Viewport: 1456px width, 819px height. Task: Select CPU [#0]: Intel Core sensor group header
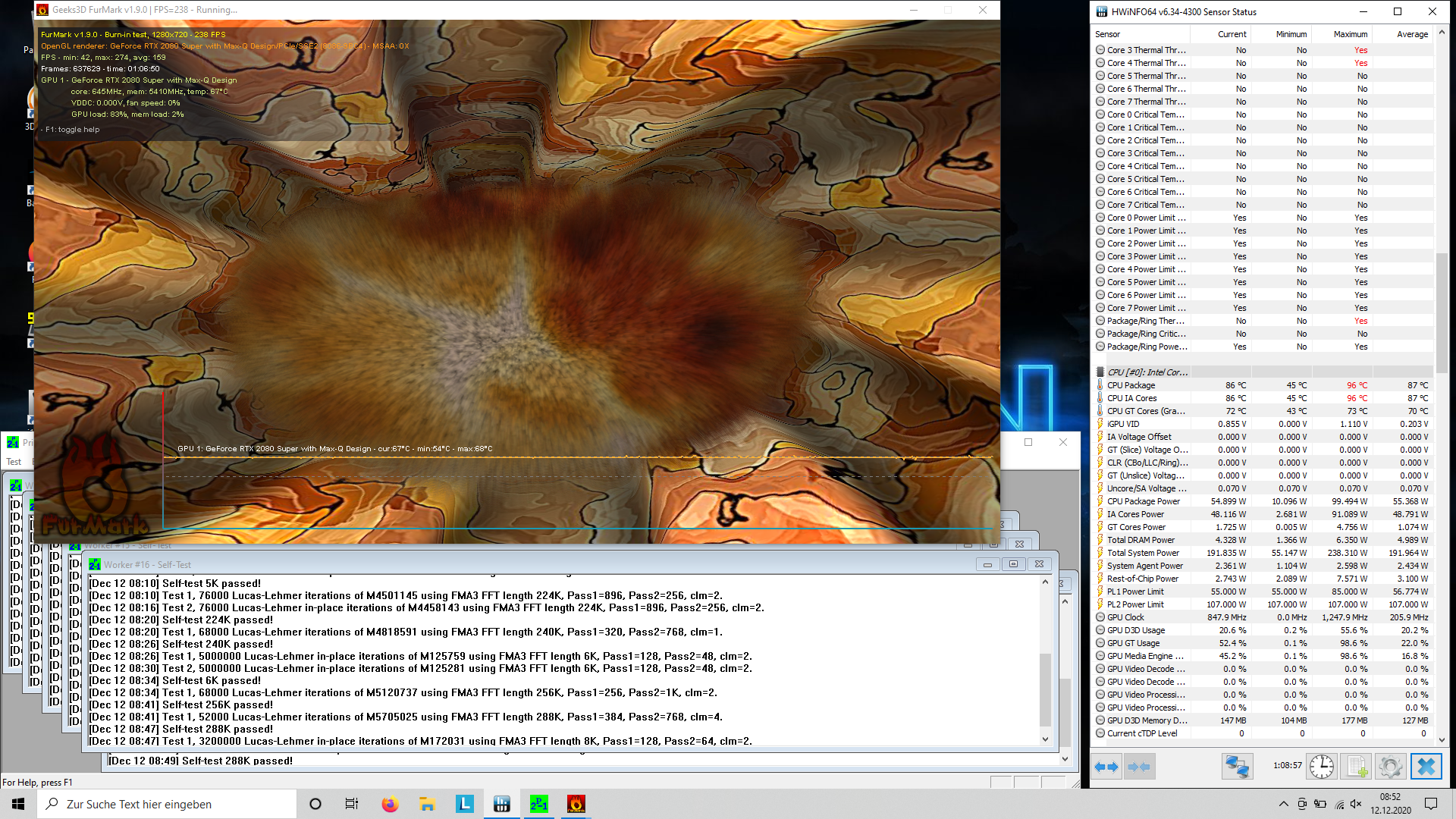(x=1147, y=372)
